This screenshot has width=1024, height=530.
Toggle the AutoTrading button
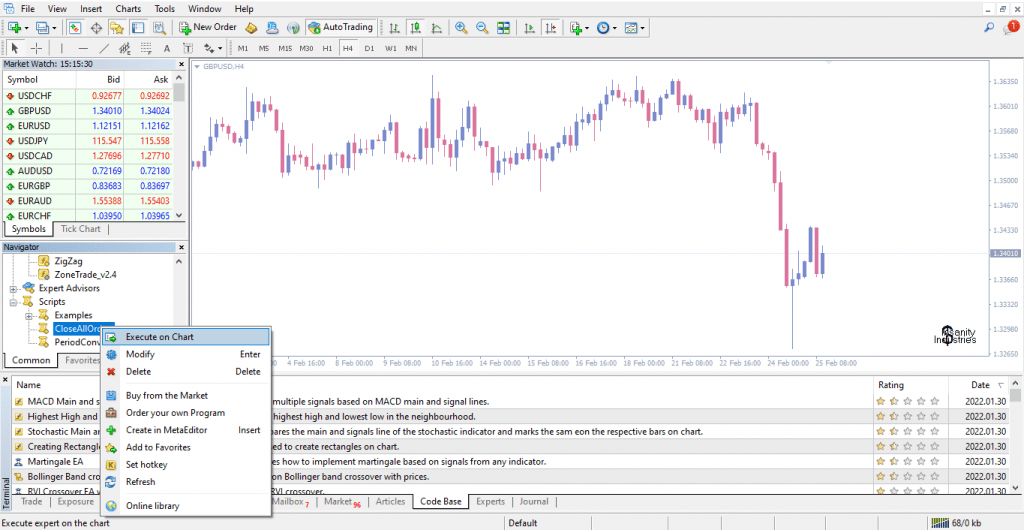[x=342, y=27]
